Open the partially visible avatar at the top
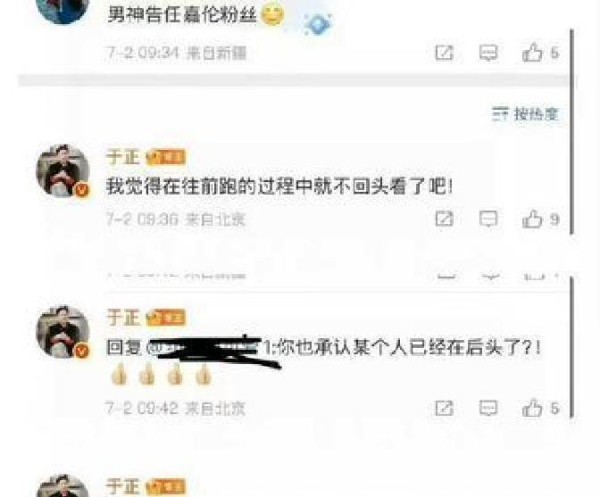This screenshot has width=600, height=497. click(63, 11)
